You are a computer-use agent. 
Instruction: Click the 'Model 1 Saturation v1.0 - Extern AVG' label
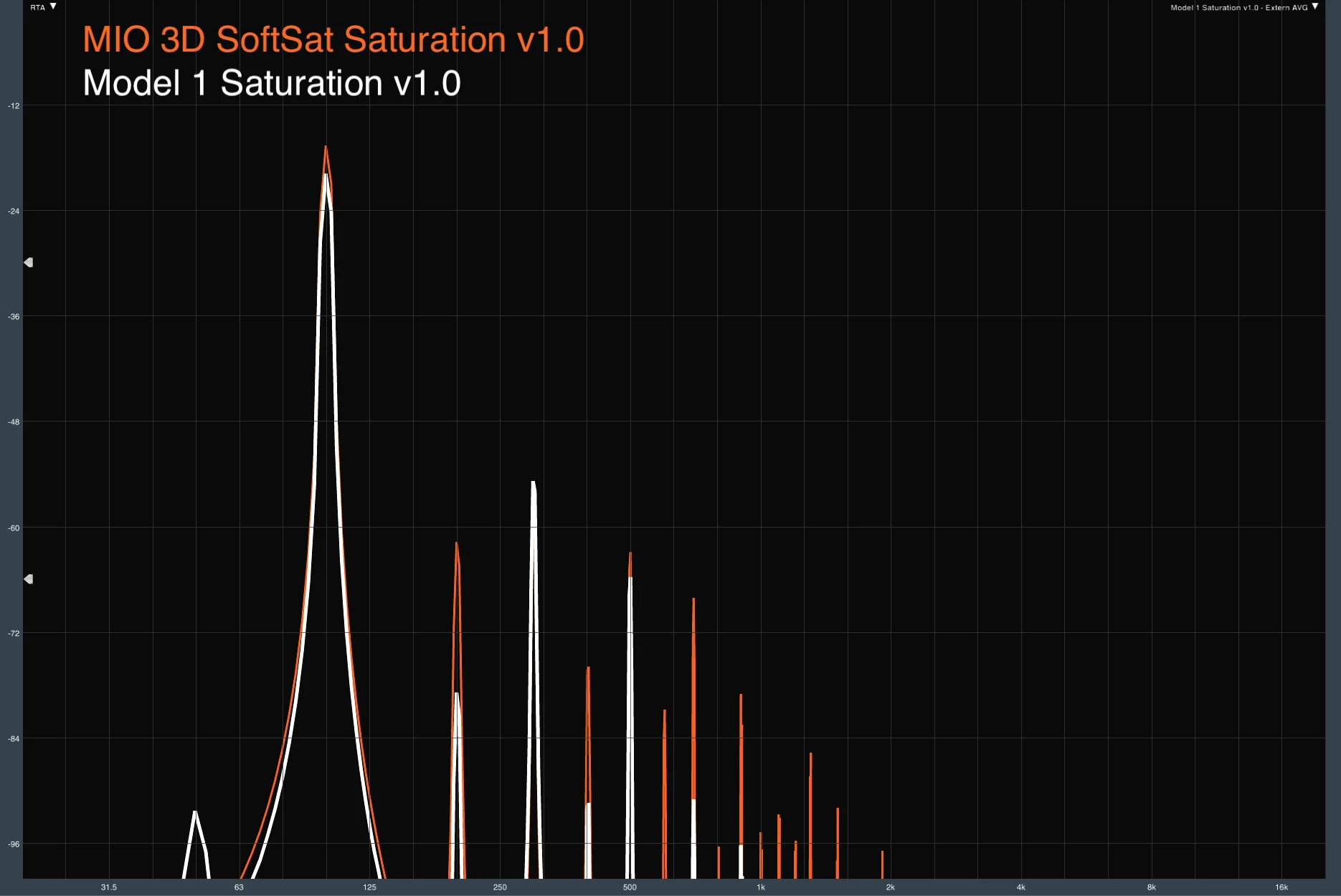pos(1238,7)
